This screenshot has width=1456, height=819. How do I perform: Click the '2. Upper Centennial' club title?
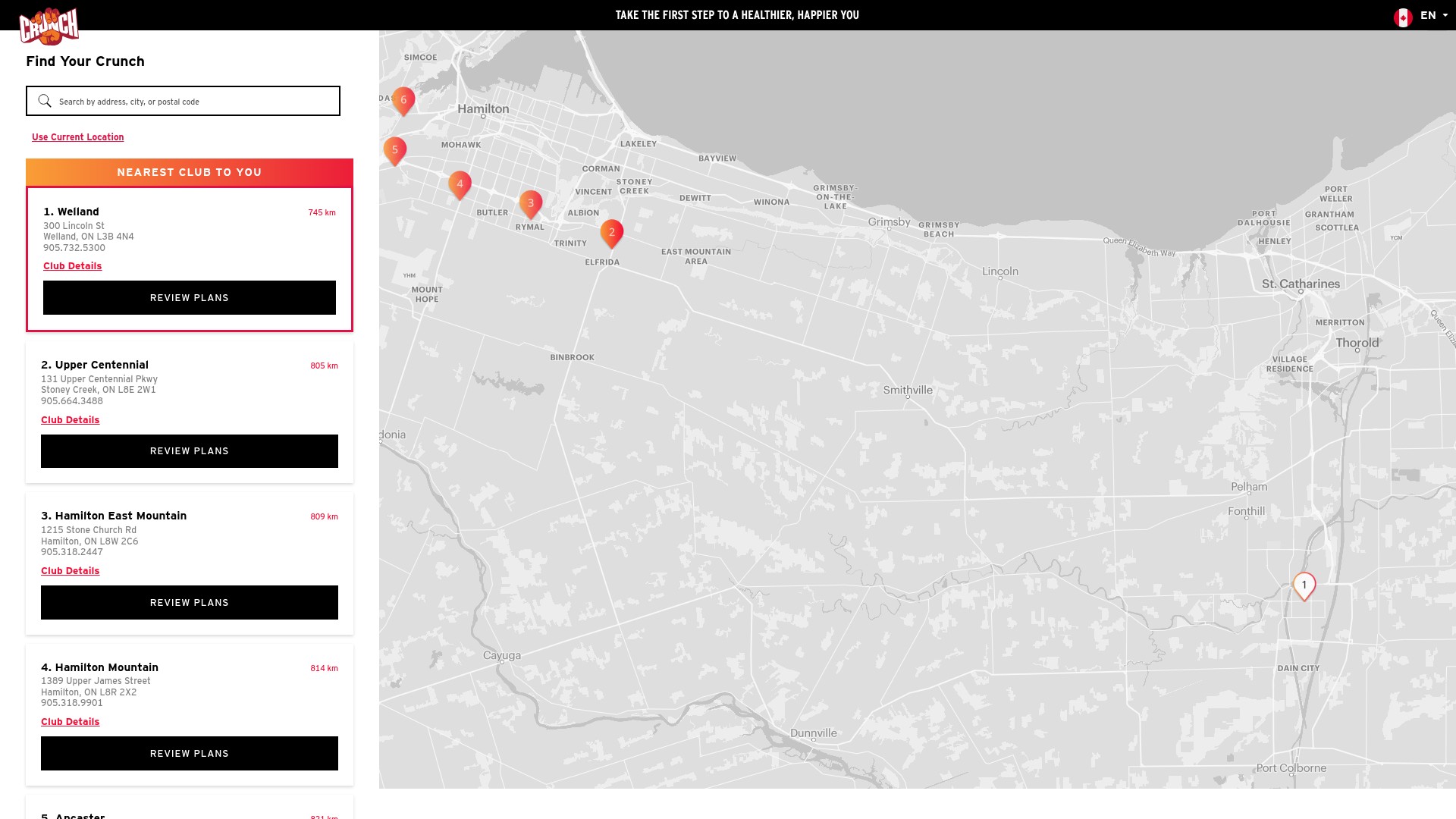click(95, 365)
